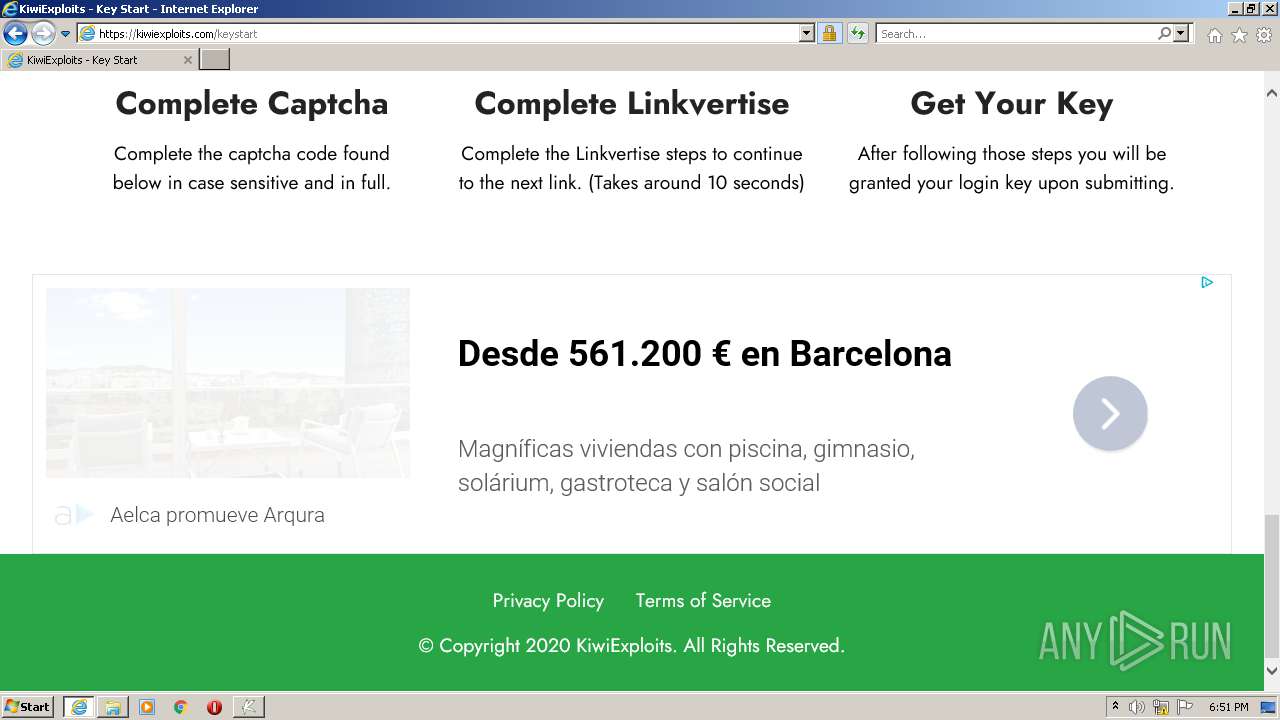Click the AdChoices icon on the ad
Screen dimensions: 1280x720
[x=1207, y=282]
